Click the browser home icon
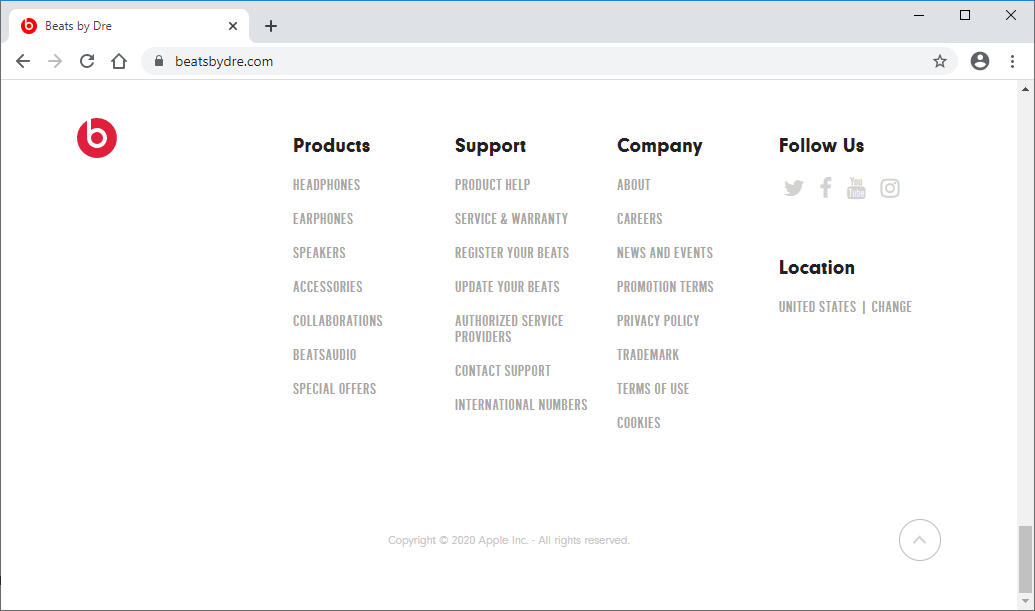 119,61
